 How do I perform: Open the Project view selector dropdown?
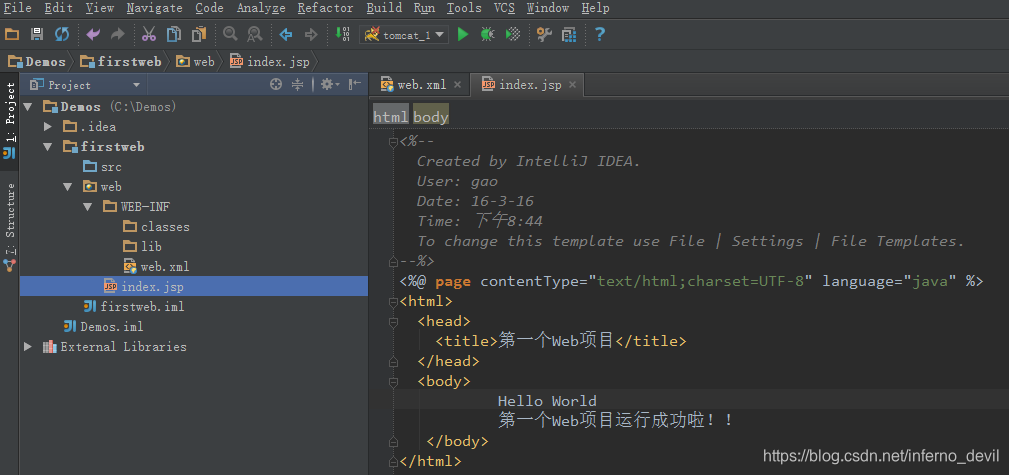[136, 85]
